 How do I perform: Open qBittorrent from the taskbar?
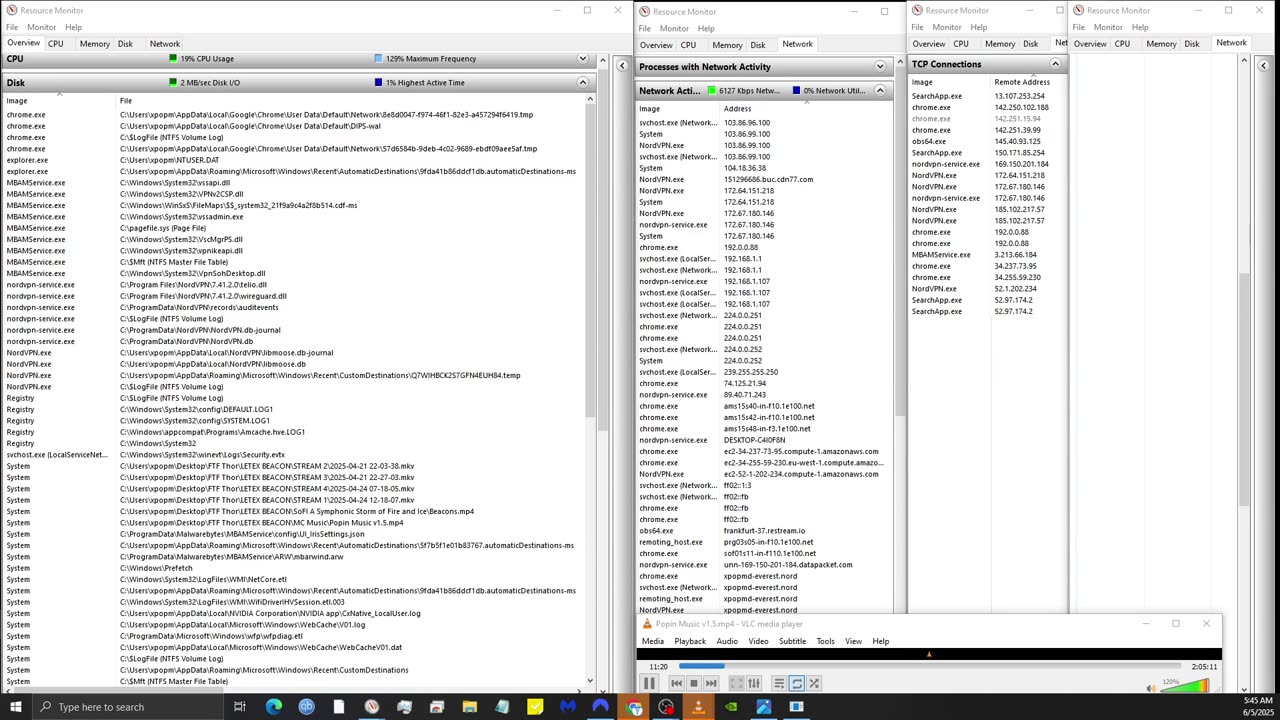306,707
